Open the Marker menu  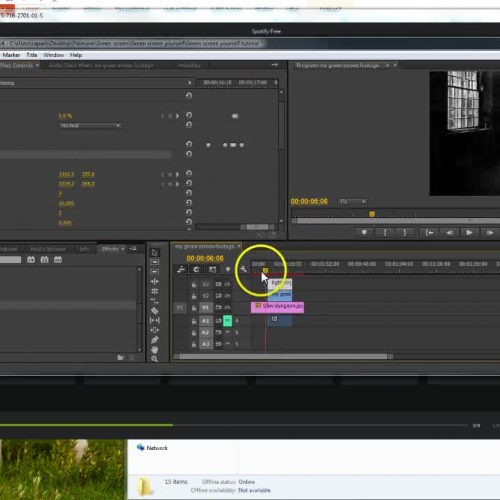coord(11,55)
